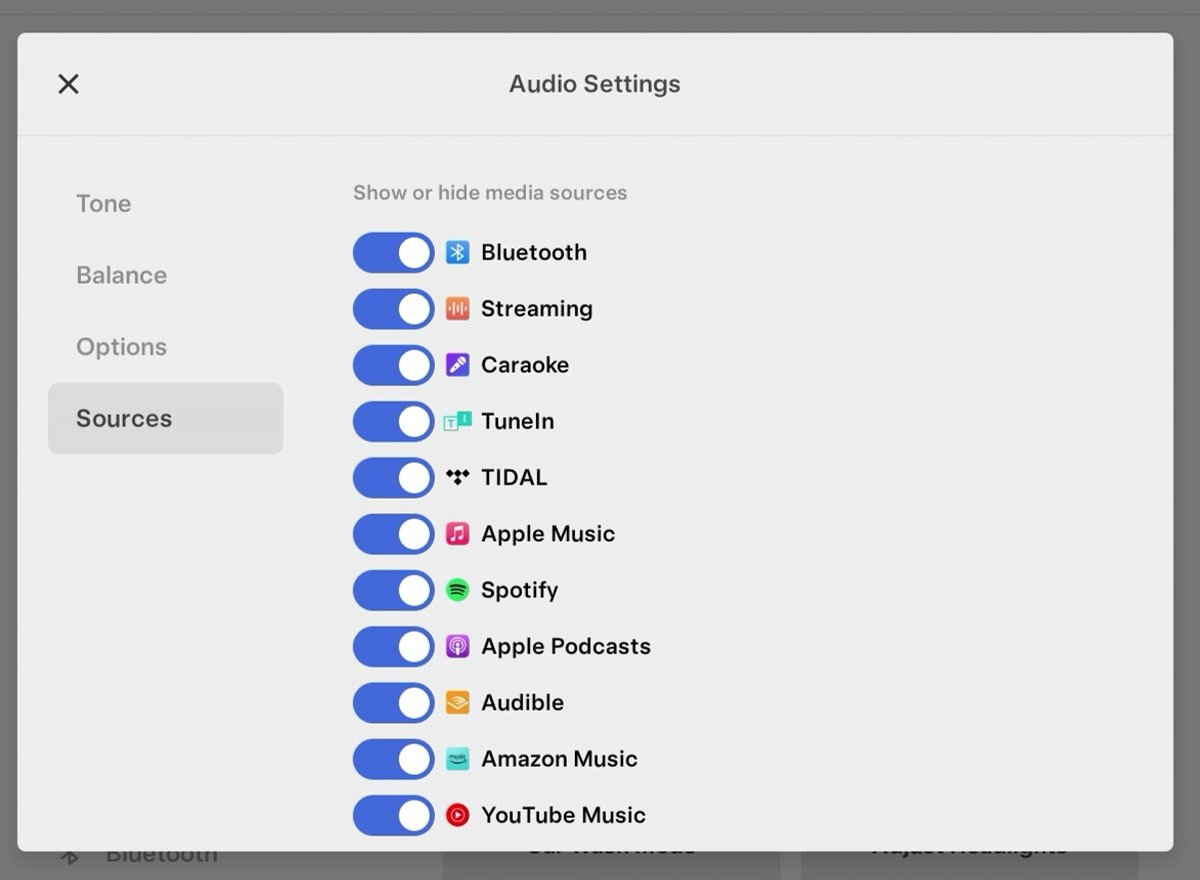1200x880 pixels.
Task: Click the Bluetooth source icon
Action: tap(457, 253)
